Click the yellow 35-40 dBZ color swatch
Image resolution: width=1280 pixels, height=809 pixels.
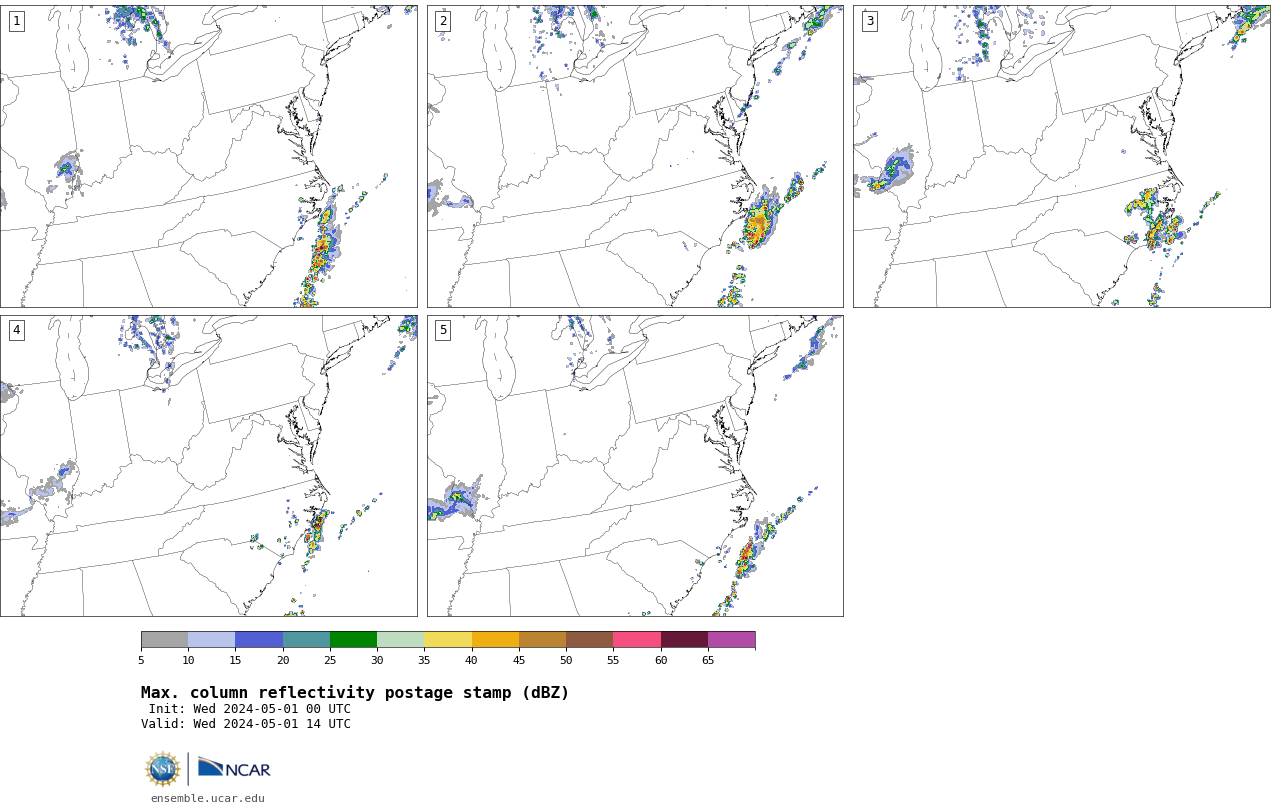[x=448, y=639]
